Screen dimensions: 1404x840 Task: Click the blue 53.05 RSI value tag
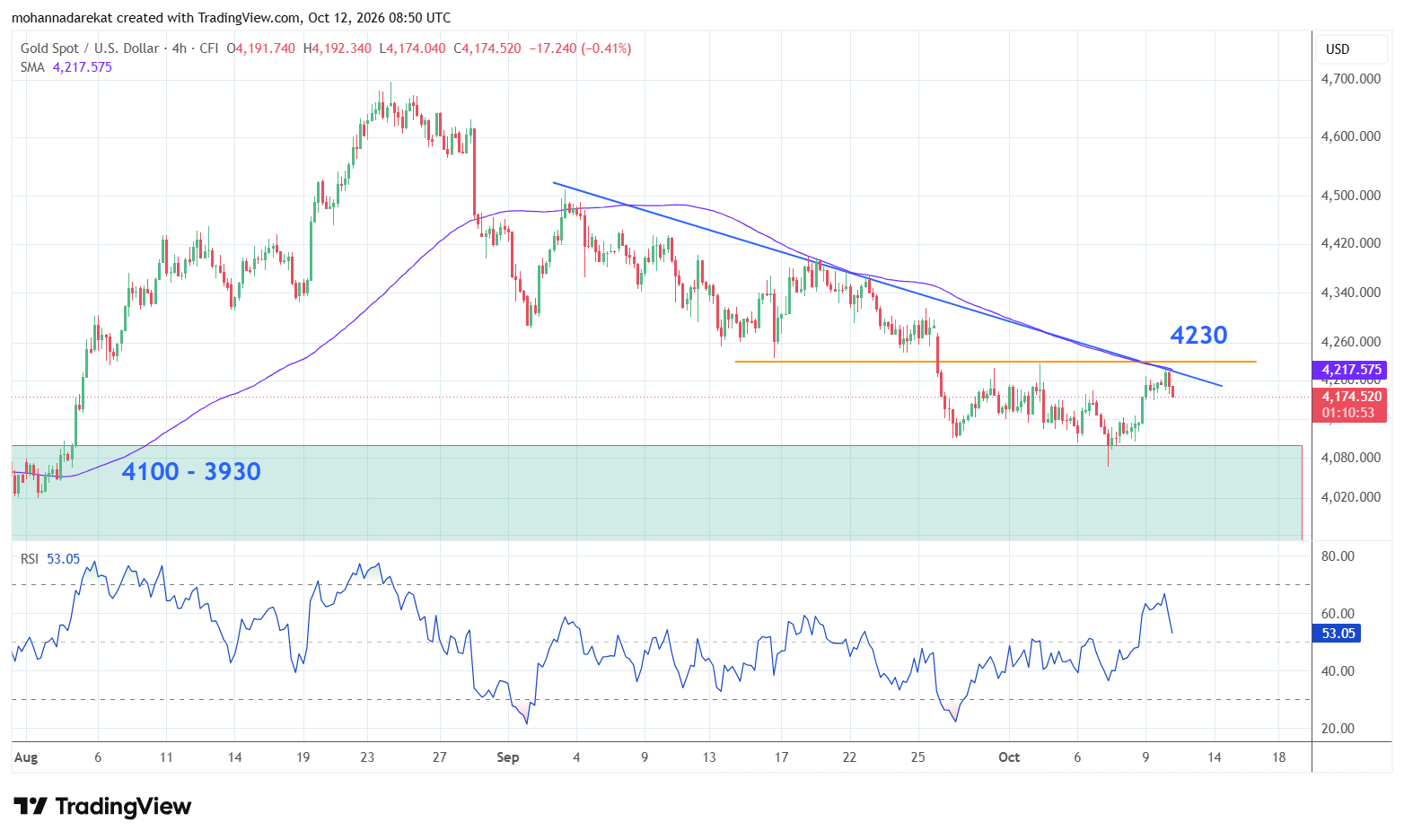(x=1338, y=634)
